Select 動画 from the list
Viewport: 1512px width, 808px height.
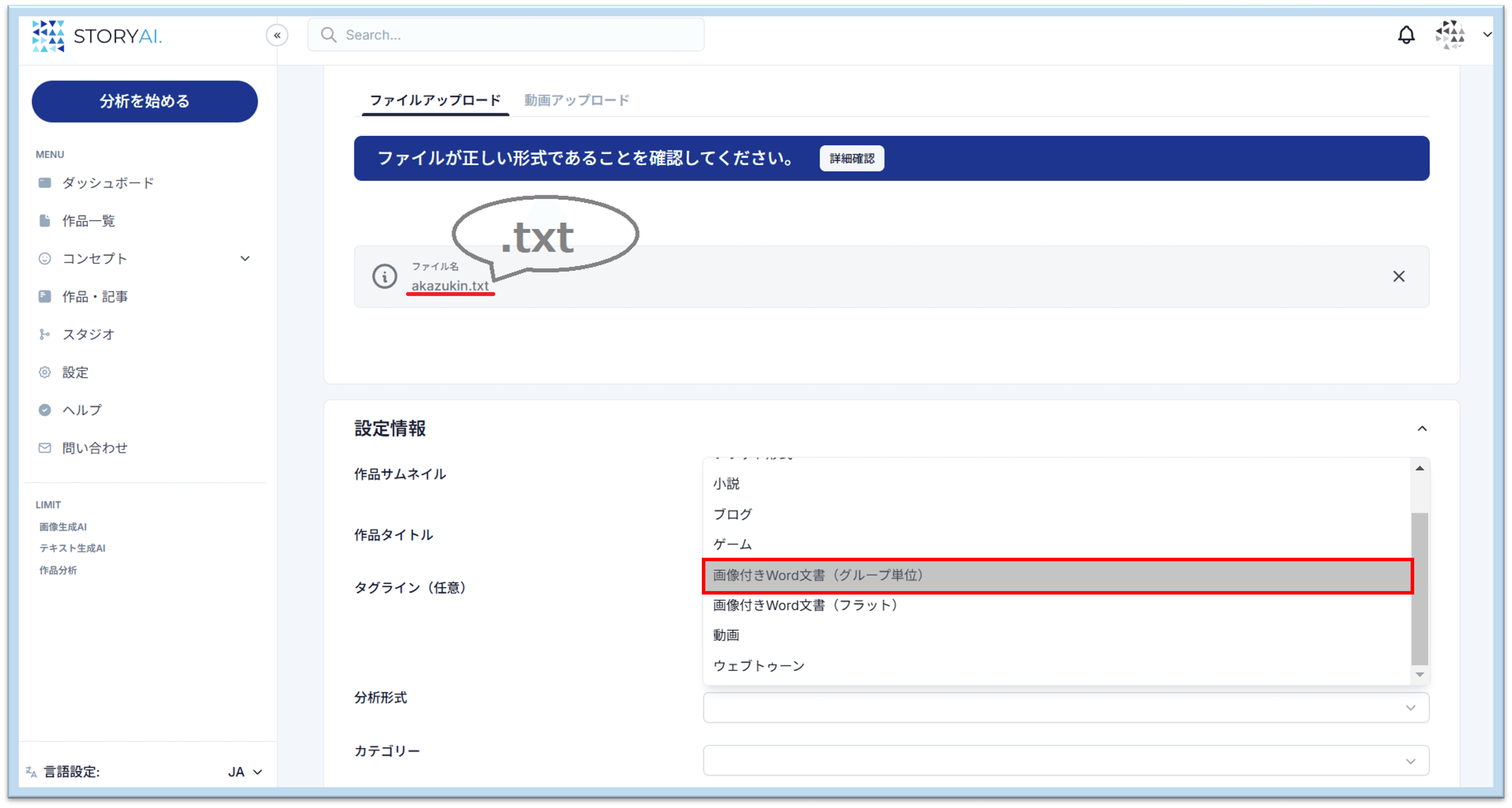(1056, 636)
